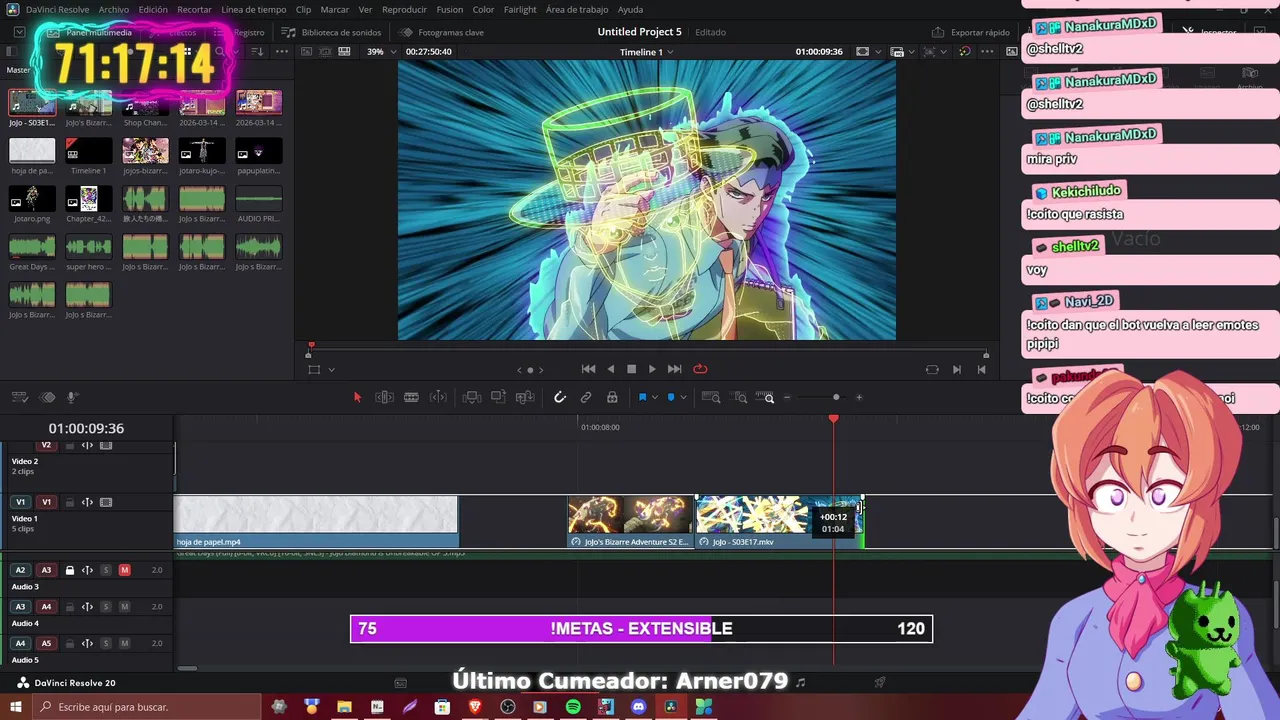
Task: Toggle Position Lock padlock icon
Action: [x=612, y=397]
